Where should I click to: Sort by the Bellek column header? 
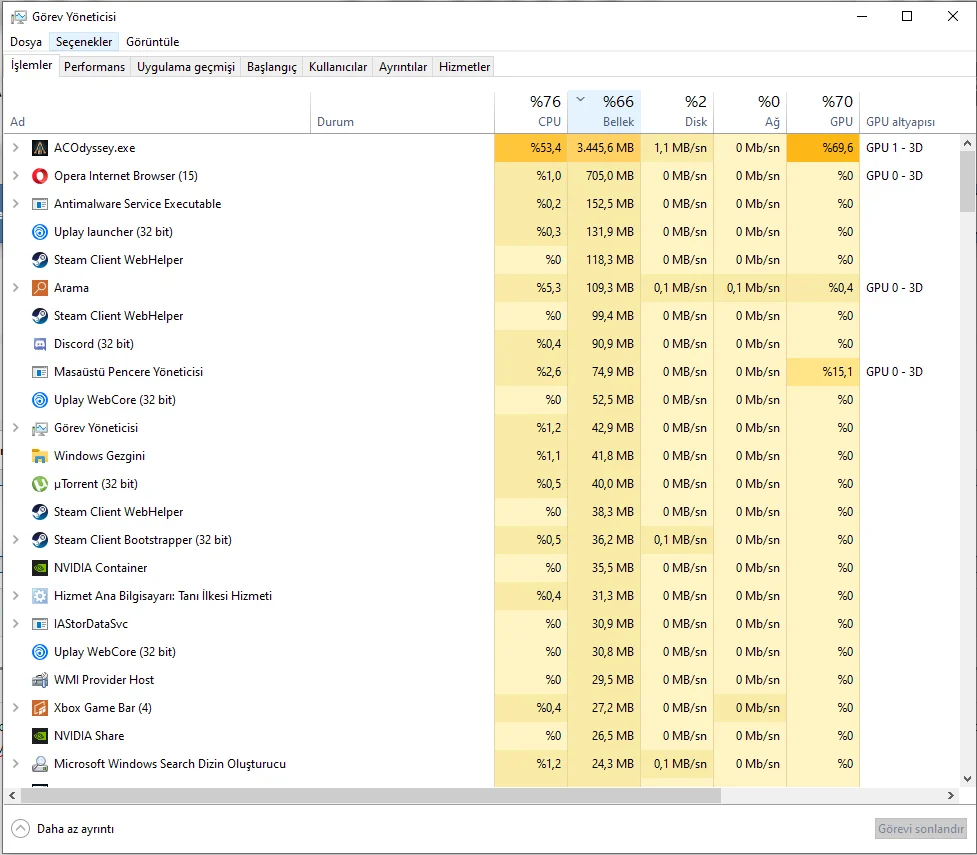tap(604, 112)
